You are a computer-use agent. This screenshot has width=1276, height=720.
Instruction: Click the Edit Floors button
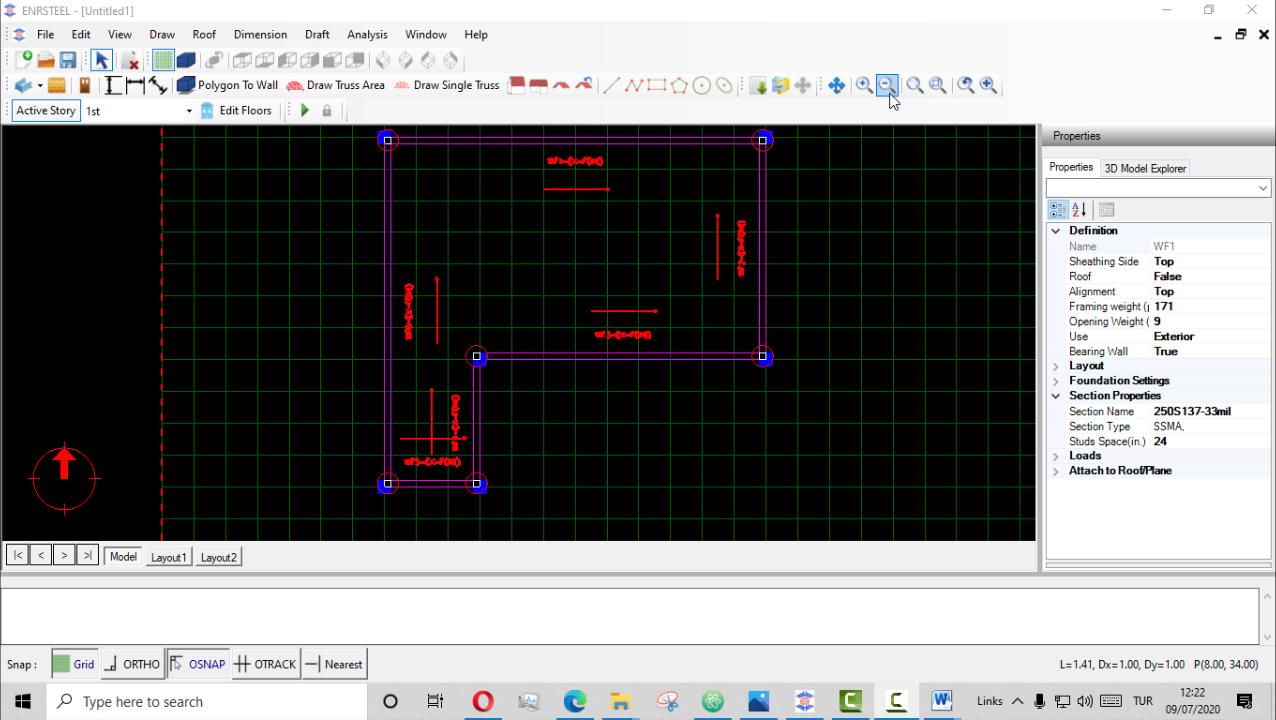(x=236, y=111)
